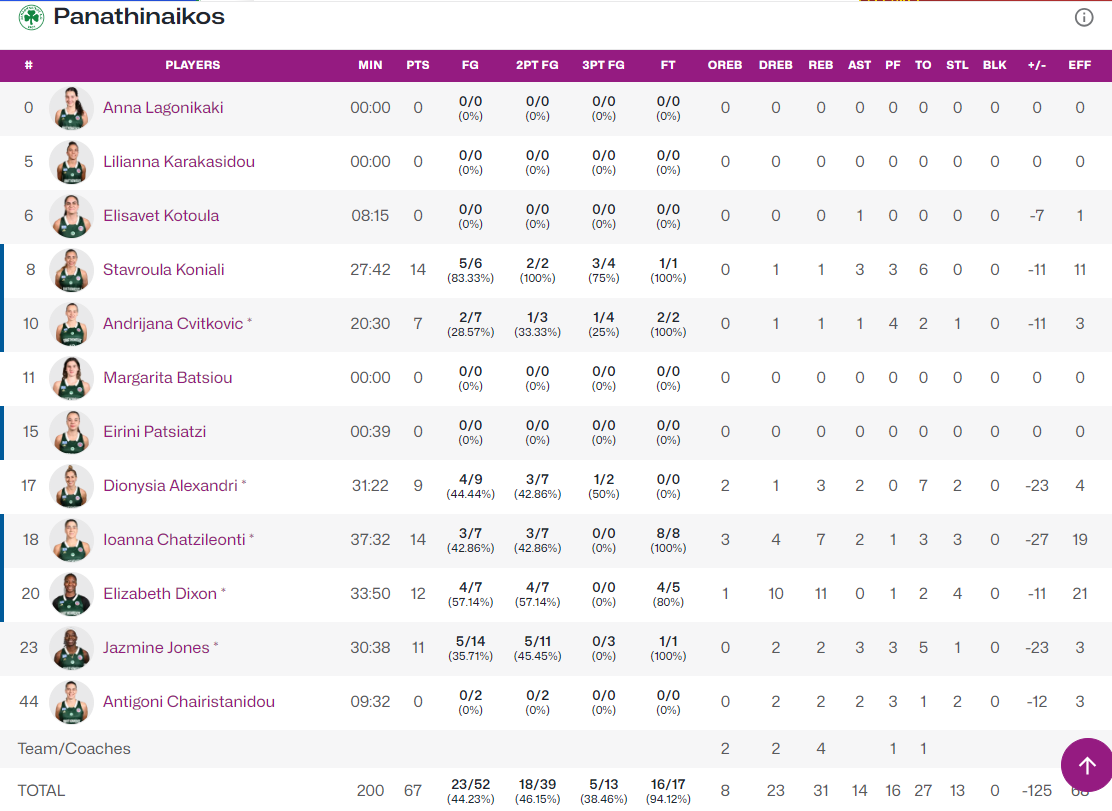Click Lilianna Karakasidou's avatar photo

[72, 162]
